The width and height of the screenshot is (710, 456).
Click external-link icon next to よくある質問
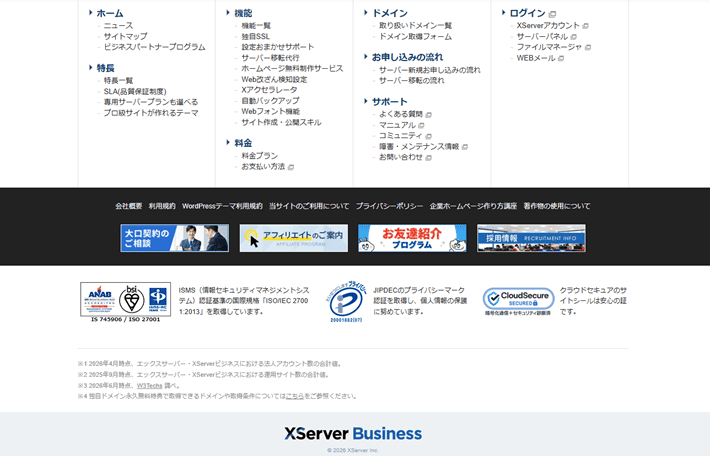pos(428,115)
